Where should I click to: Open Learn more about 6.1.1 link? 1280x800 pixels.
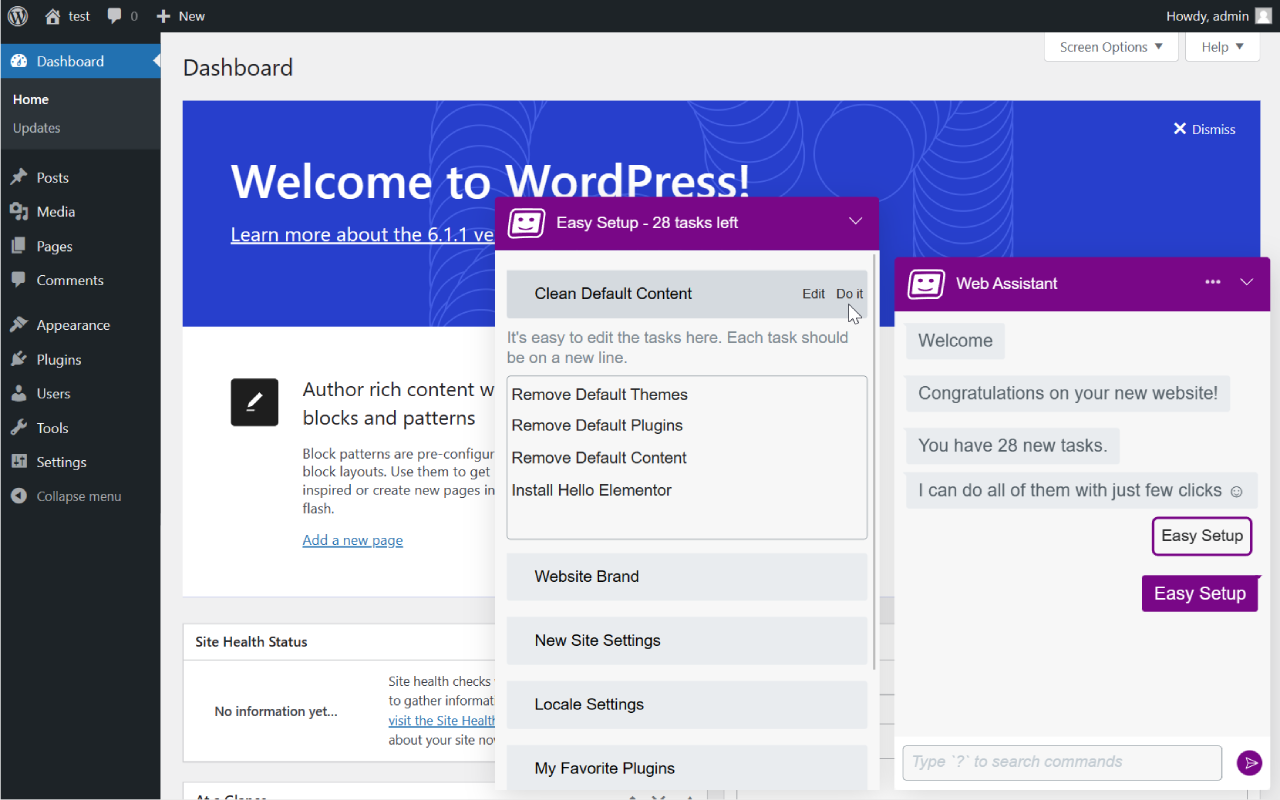coord(363,235)
